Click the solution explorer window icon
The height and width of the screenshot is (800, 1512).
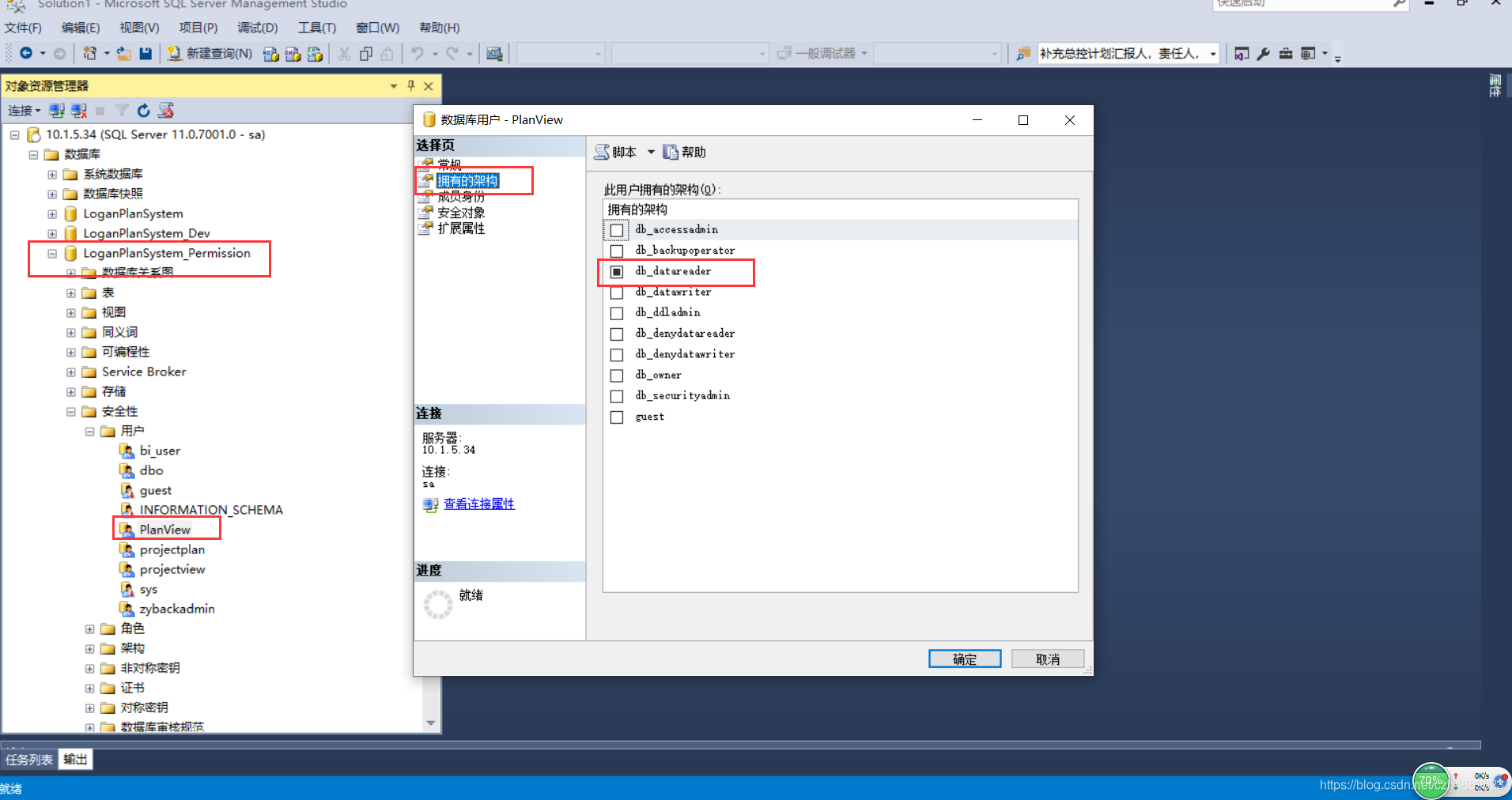[x=1242, y=53]
